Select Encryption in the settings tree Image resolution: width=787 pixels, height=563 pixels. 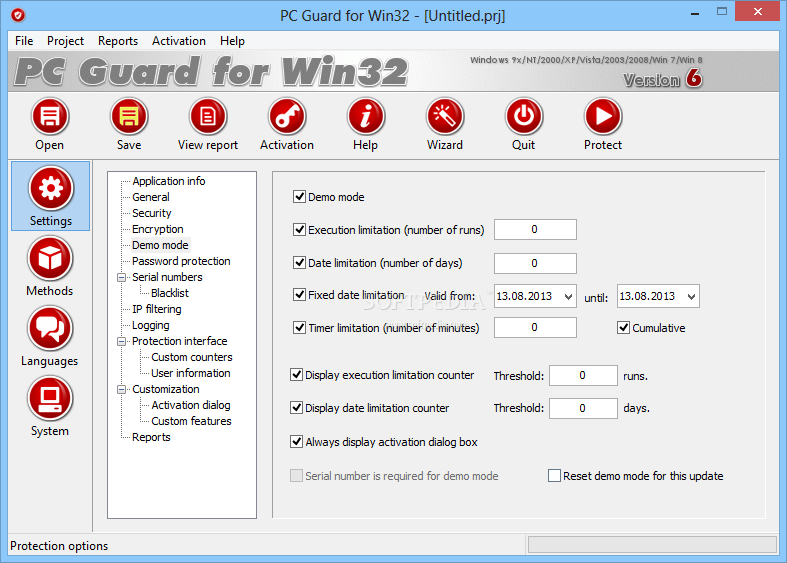158,229
